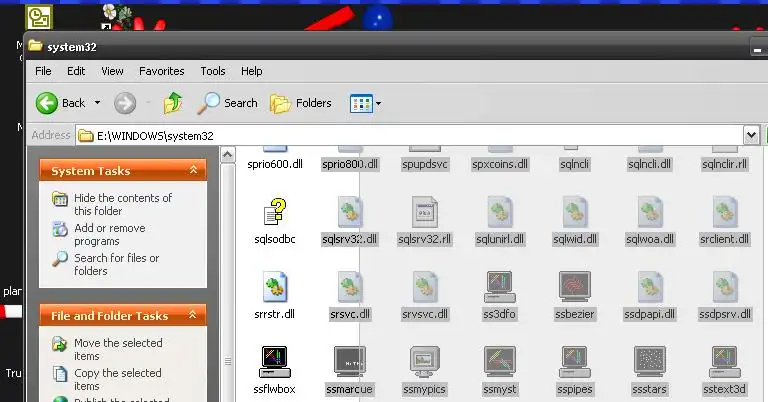
Task: Select the ssdpapi.dll file icon
Action: (649, 287)
